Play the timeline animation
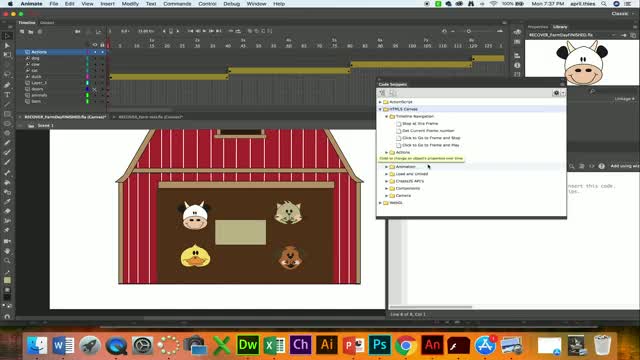 (204, 31)
